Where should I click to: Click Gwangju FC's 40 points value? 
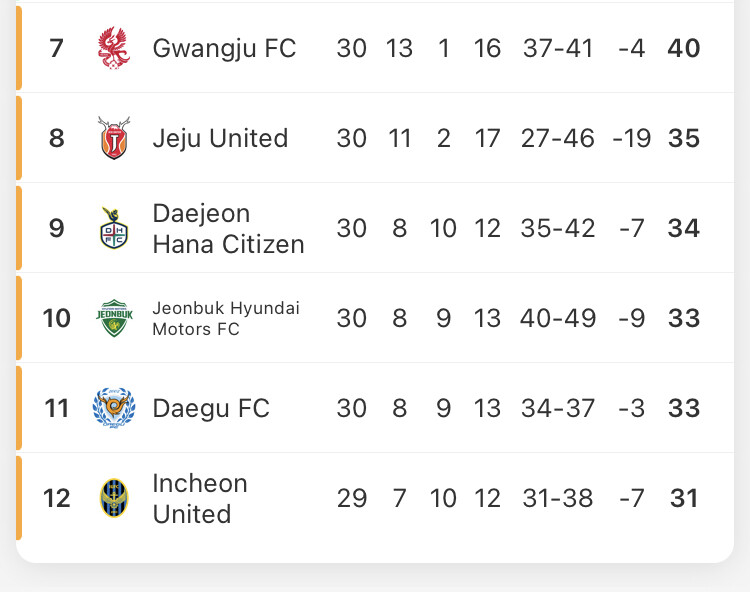[x=684, y=48]
